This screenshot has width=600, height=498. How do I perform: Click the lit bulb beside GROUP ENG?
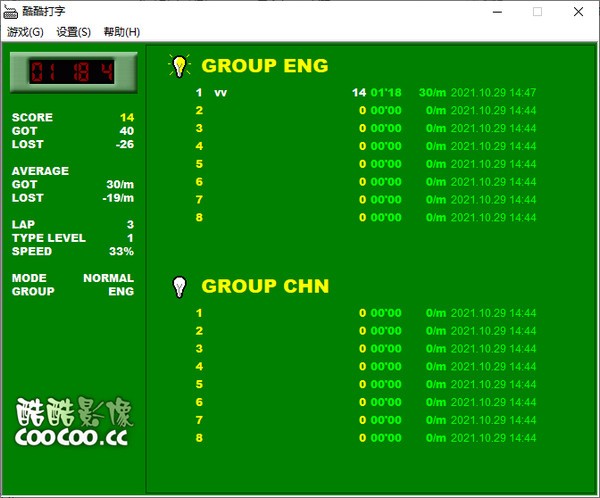click(x=179, y=66)
